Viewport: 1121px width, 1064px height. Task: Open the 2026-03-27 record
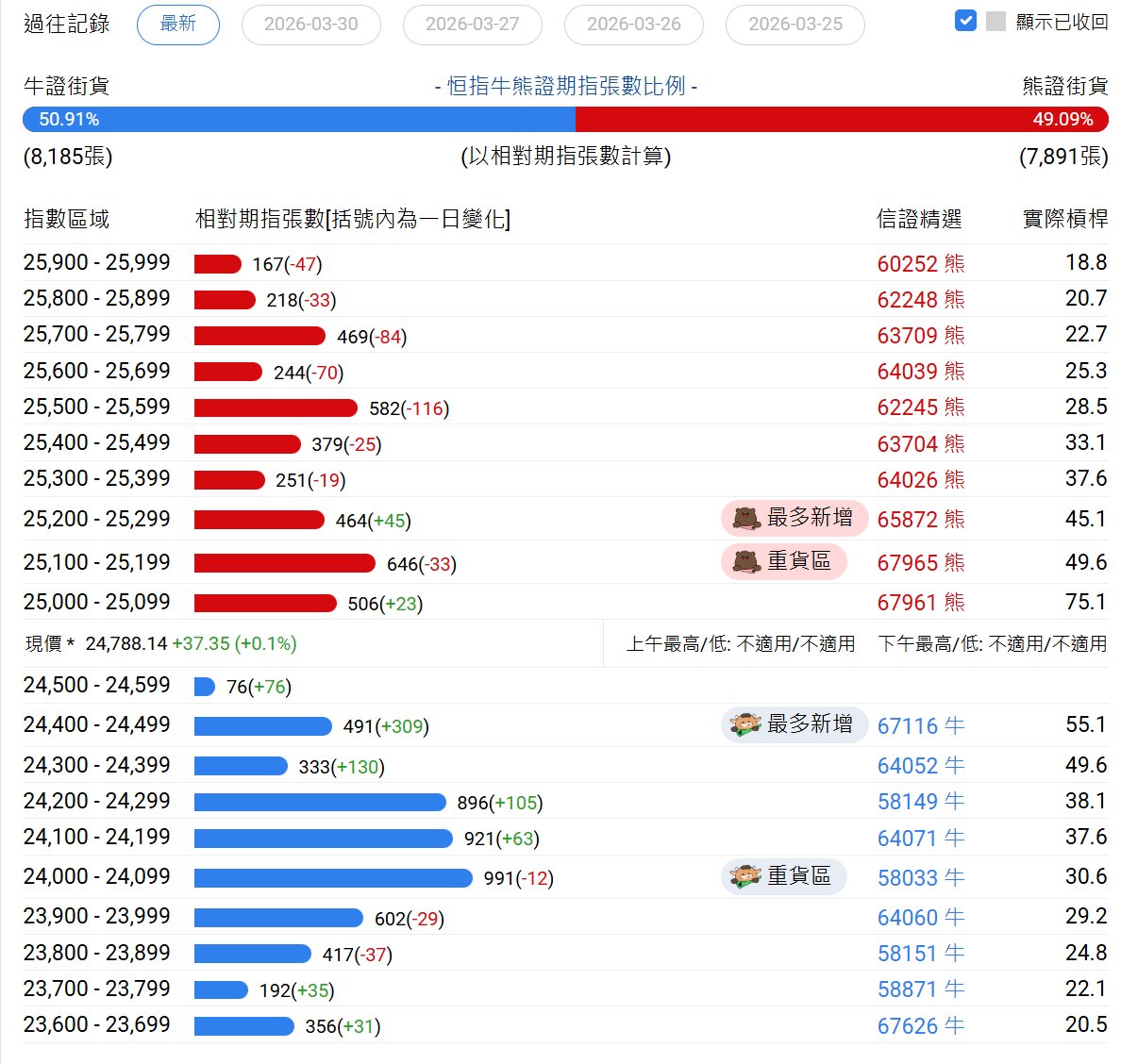472,25
